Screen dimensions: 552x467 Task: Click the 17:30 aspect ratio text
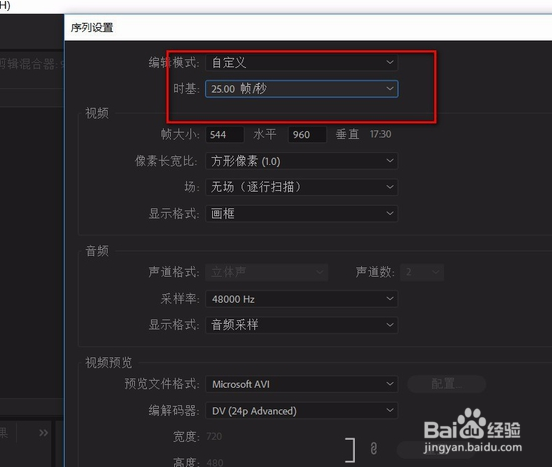(x=380, y=134)
